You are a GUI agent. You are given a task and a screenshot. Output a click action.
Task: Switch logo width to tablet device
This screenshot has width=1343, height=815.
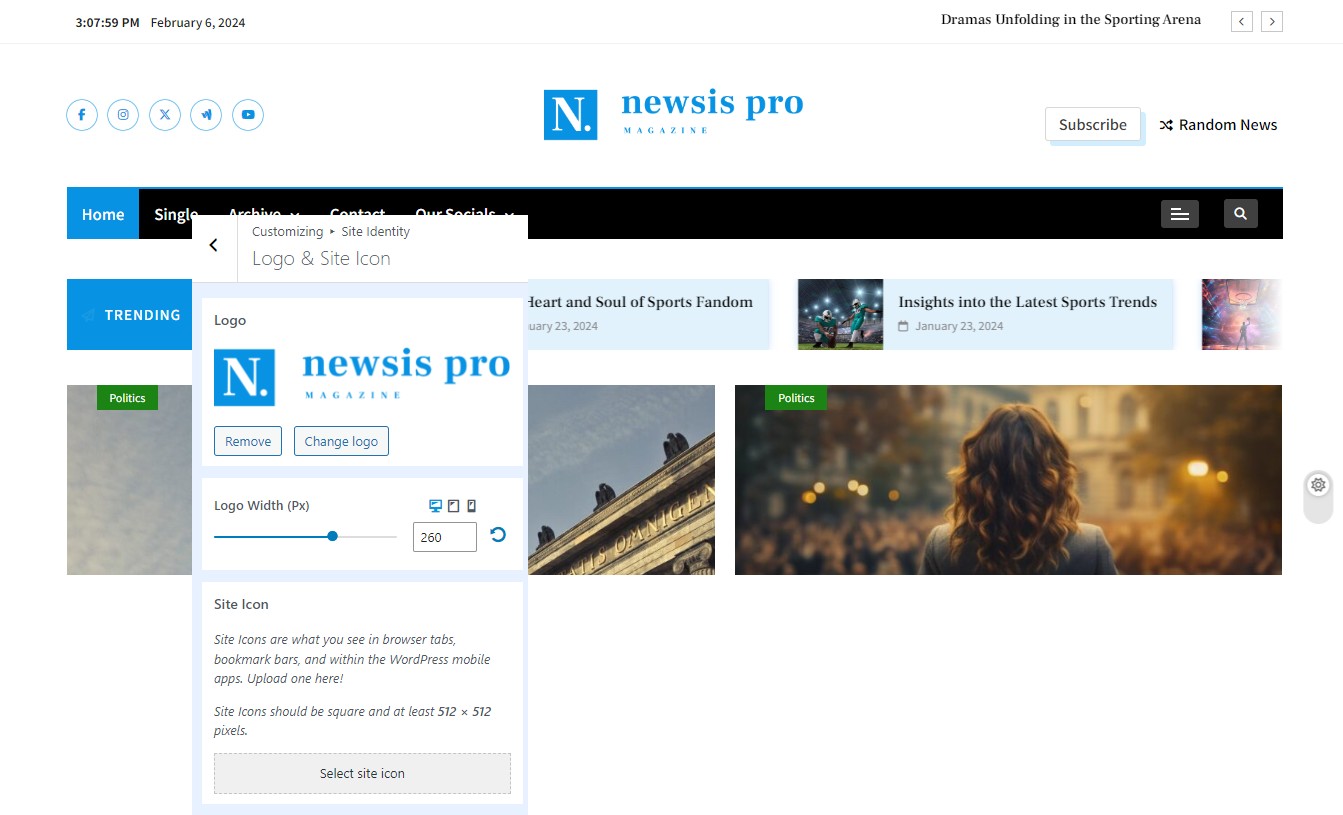453,506
